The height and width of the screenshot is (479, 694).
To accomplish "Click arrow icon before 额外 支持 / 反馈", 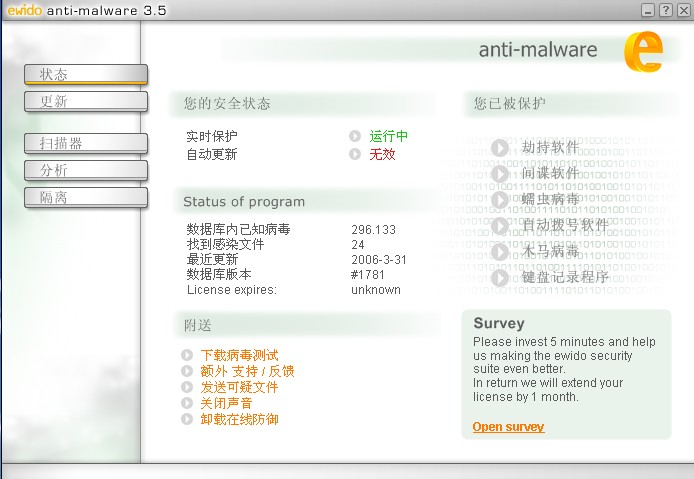I will (187, 371).
